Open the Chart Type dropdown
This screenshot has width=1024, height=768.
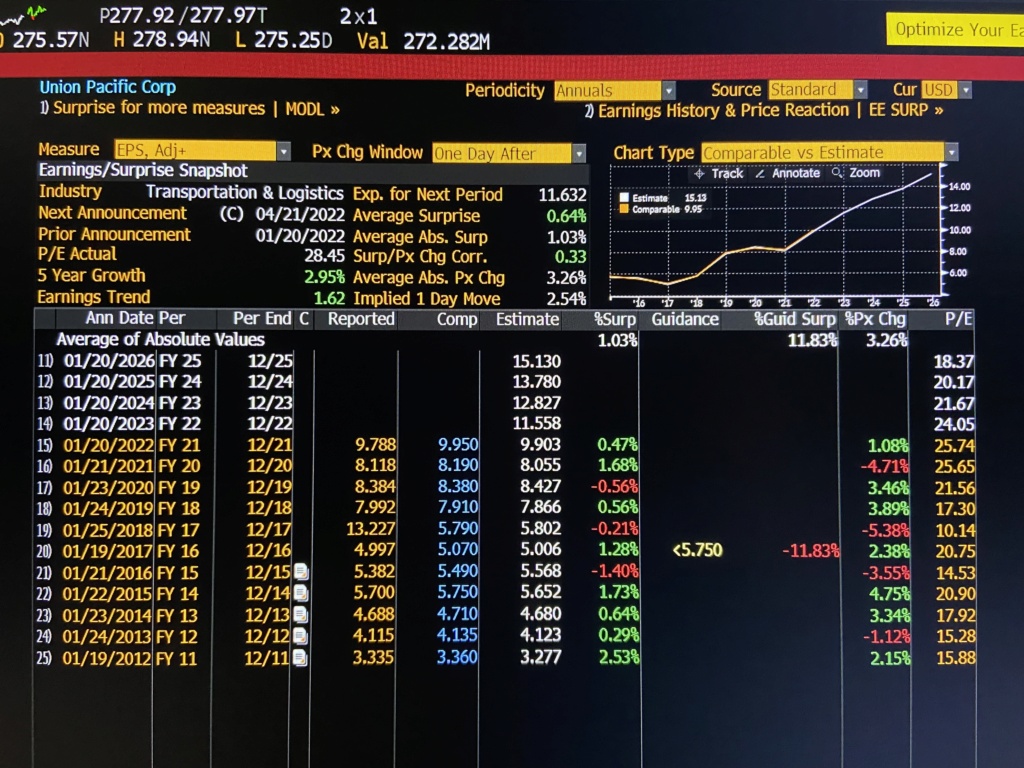830,153
